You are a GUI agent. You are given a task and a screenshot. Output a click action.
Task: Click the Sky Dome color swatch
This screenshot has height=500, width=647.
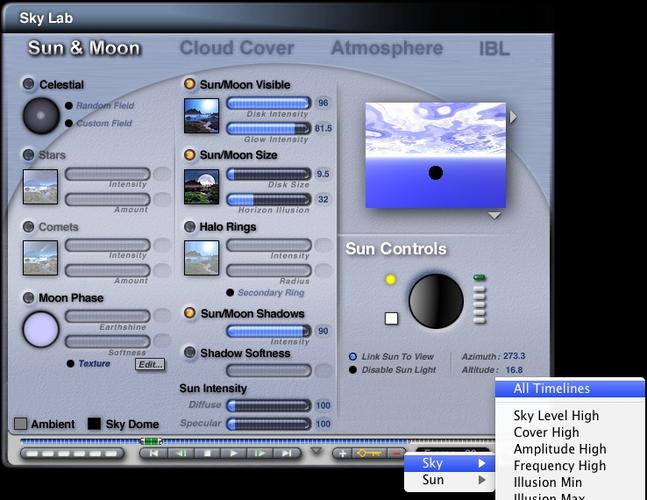pos(94,424)
